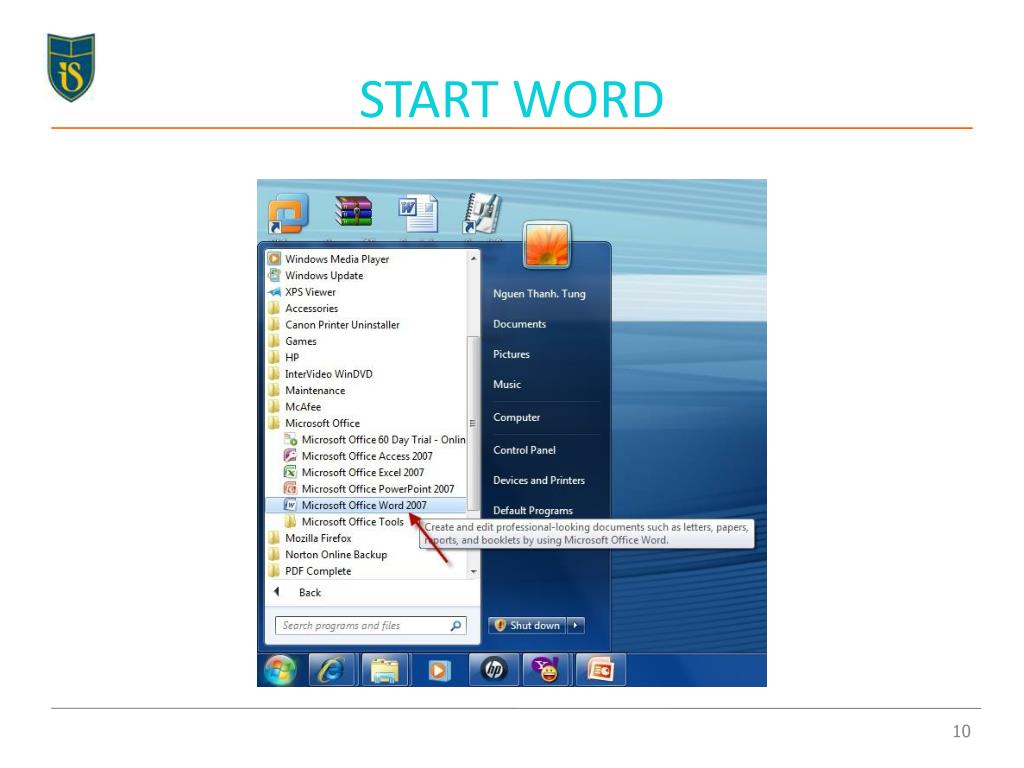Click the Windows Start orb

280,670
